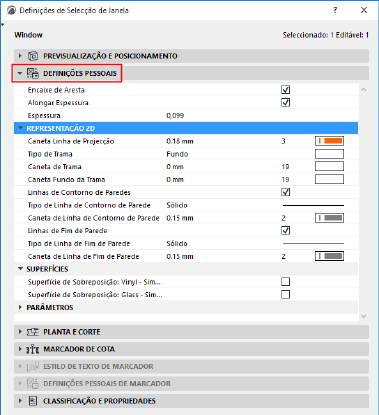The image size is (379, 415).
Task: Open Classificação e Propriedades panel header
Action: (x=191, y=401)
